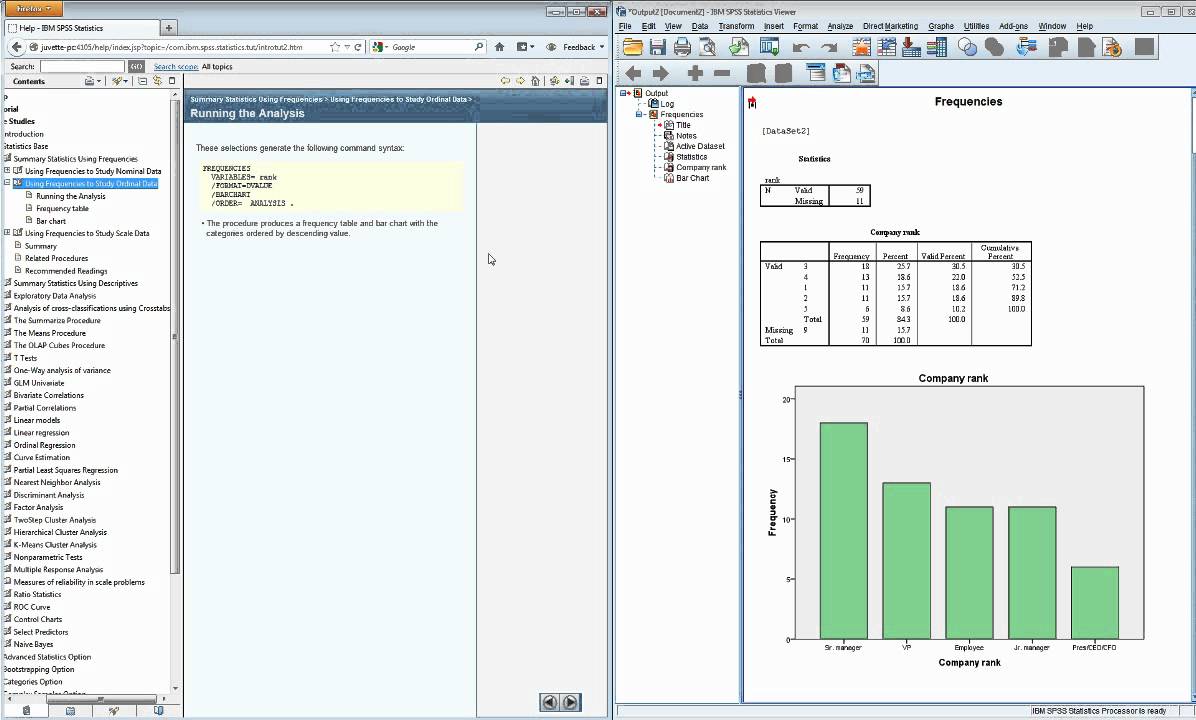
Task: Click the Search scope link
Action: (x=176, y=66)
